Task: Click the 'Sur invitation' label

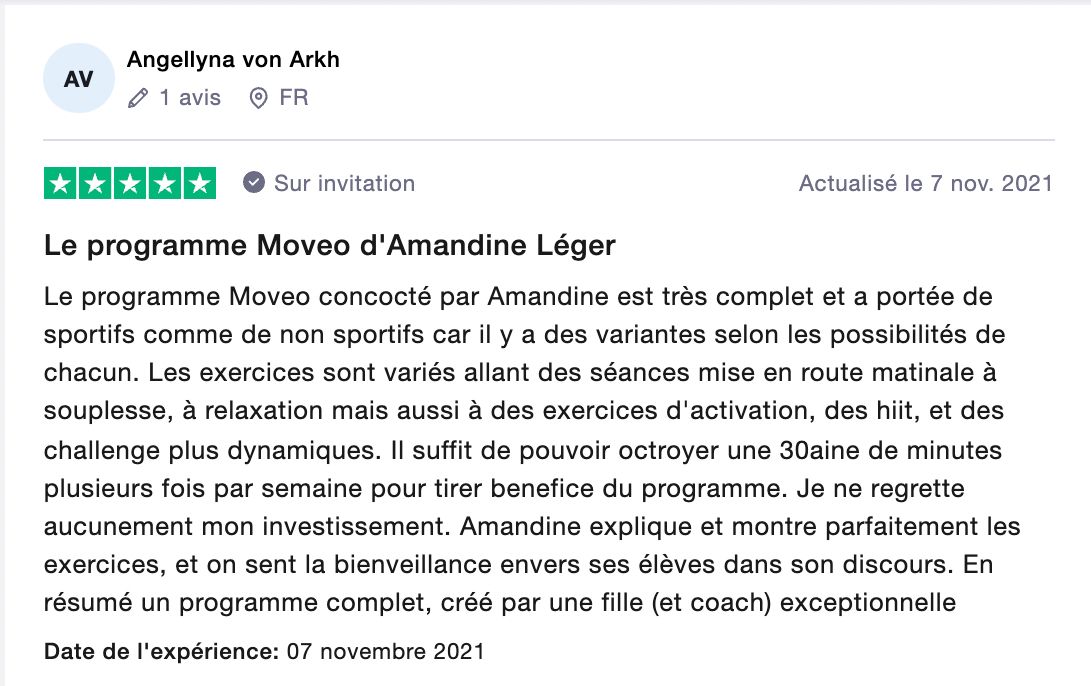Action: coord(344,184)
